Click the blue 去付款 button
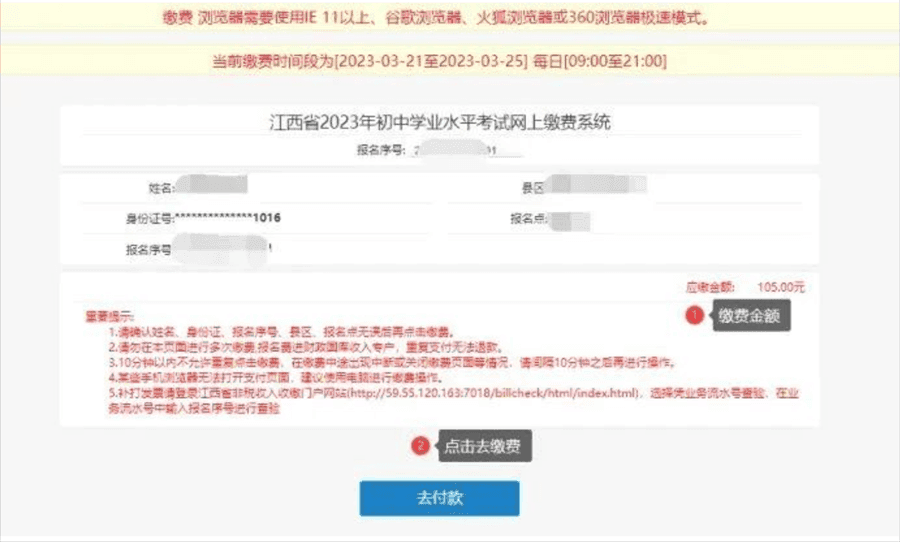 pyautogui.click(x=439, y=498)
